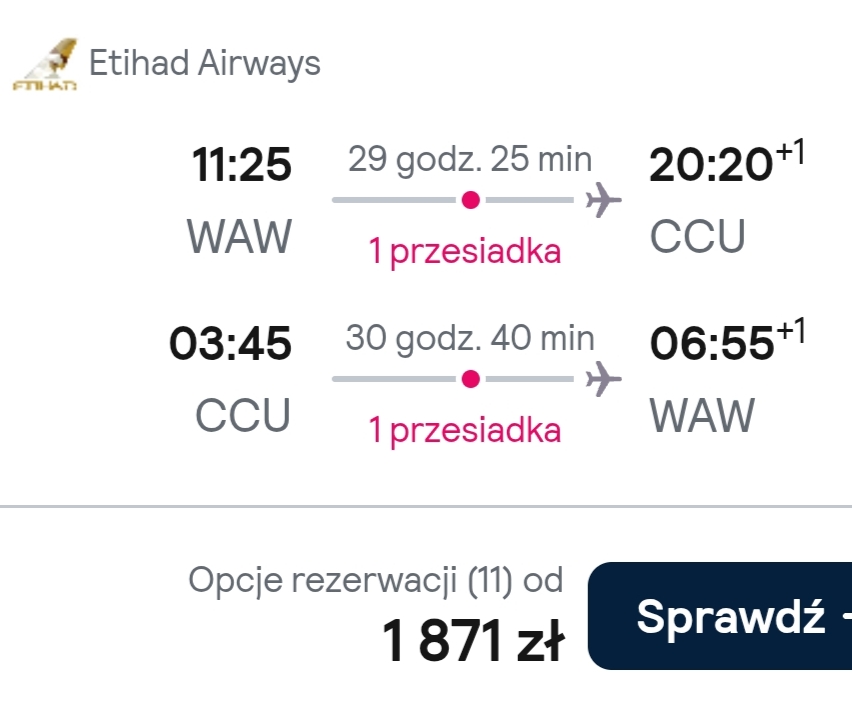Click Opcje rezerwacji (11) od text
Image resolution: width=852 pixels, height=706 pixels.
click(375, 580)
